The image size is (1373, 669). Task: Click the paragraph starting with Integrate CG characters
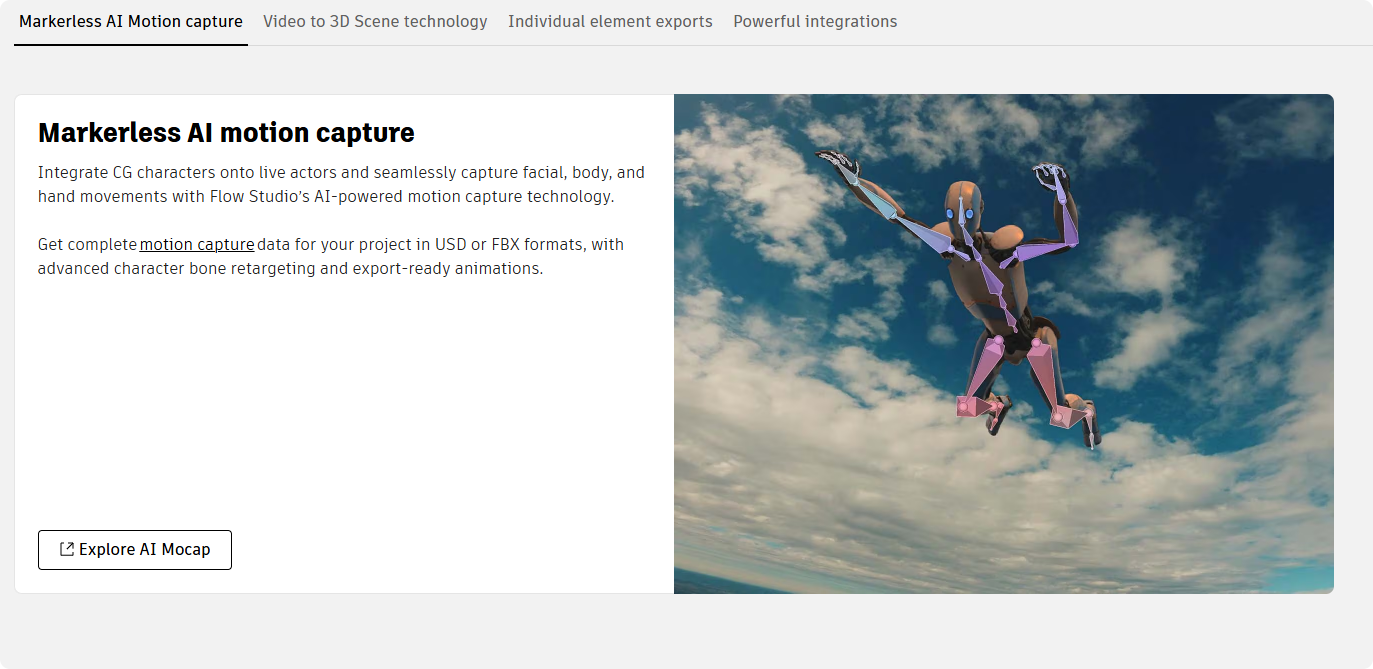click(341, 184)
